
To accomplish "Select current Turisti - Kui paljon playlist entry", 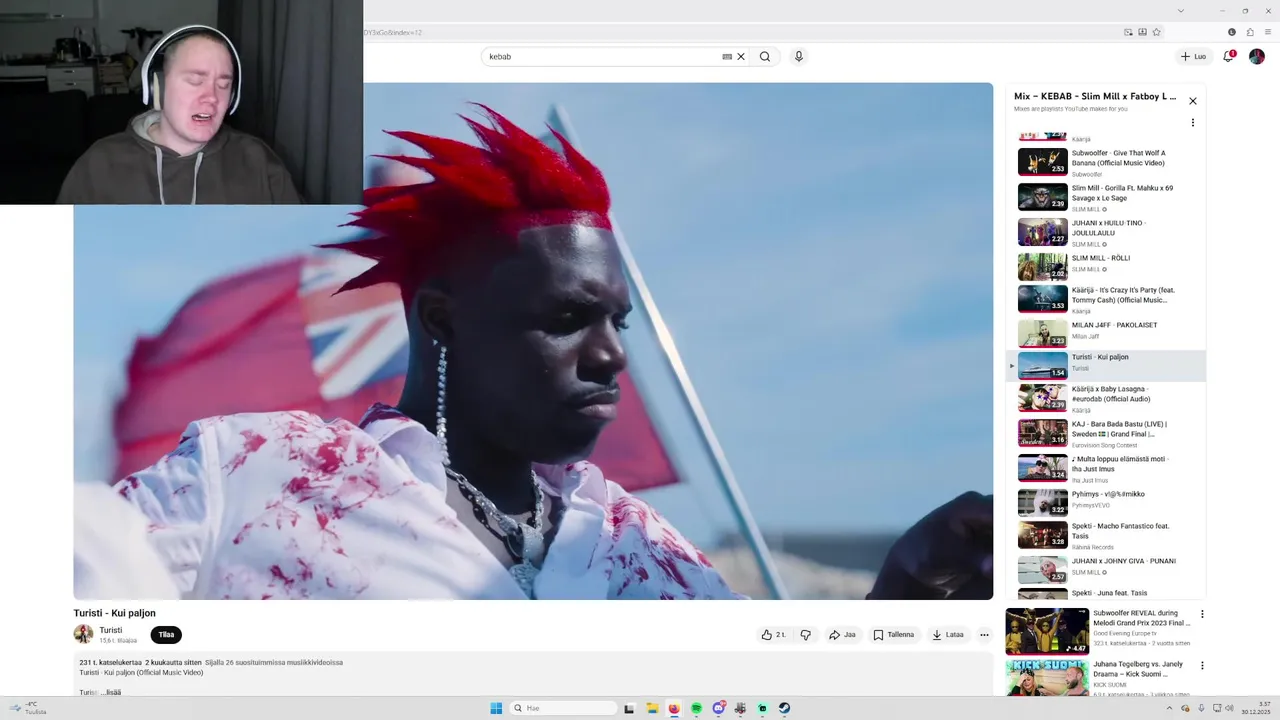I will pos(1106,365).
